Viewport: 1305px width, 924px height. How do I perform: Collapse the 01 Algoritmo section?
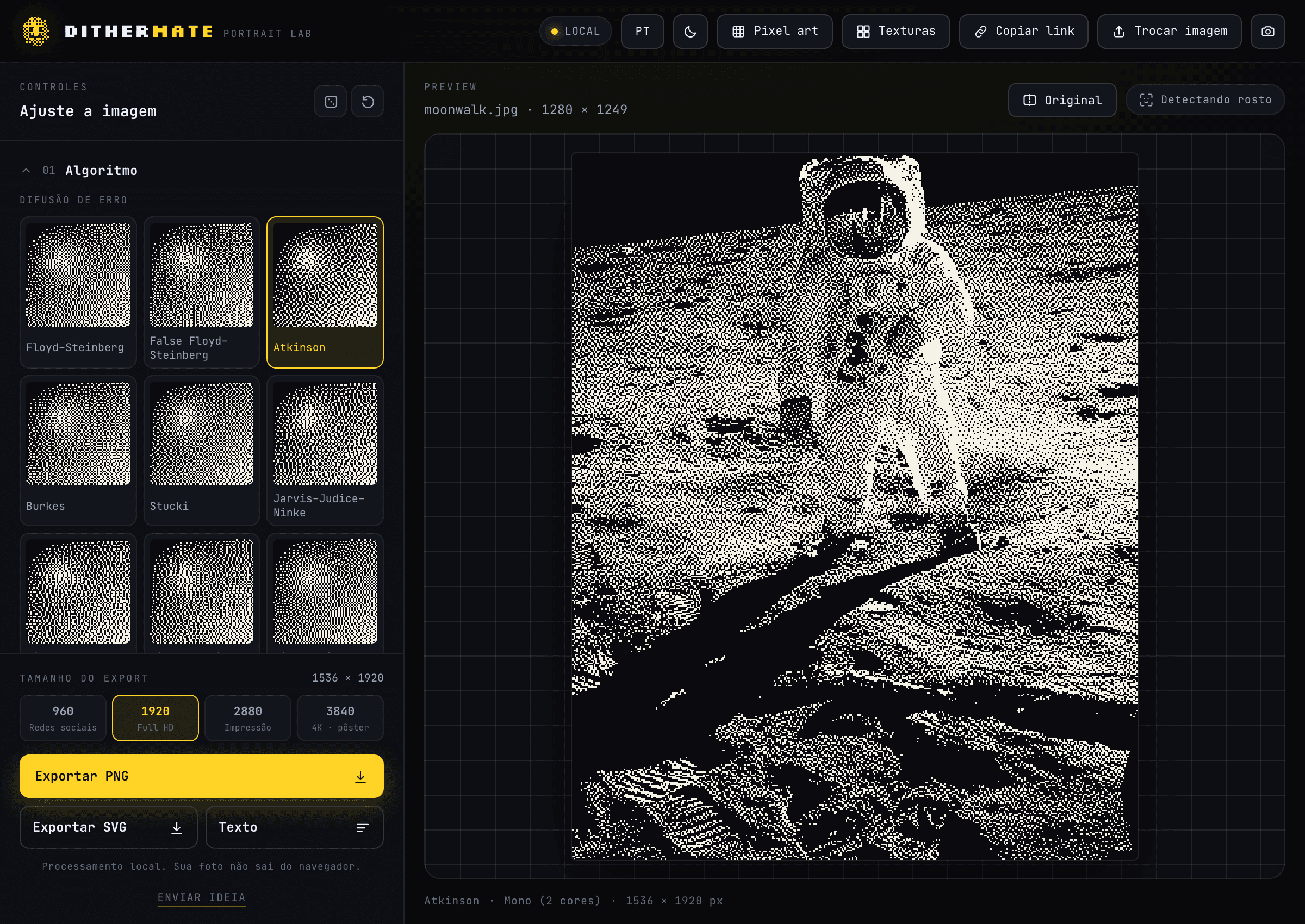[x=79, y=171]
